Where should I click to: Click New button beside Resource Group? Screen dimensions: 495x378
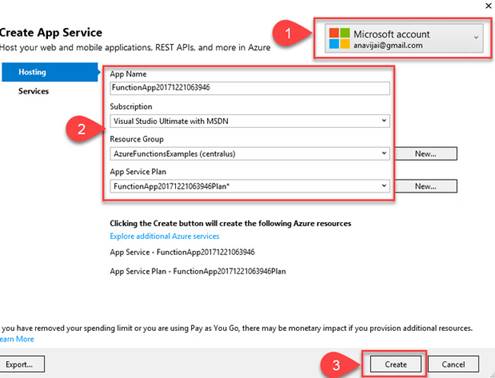point(426,154)
